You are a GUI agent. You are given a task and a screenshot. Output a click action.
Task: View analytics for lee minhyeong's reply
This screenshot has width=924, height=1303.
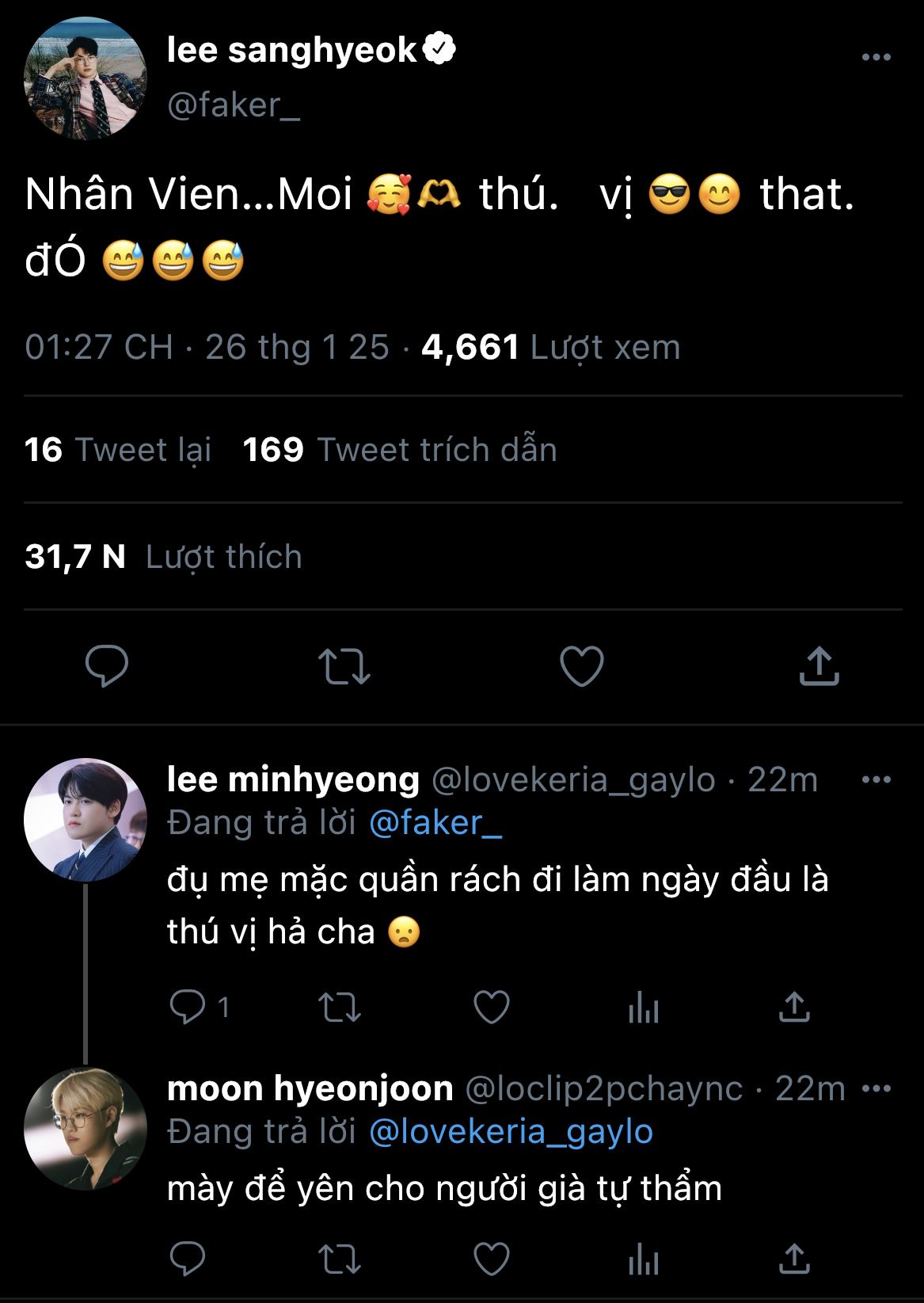[643, 1008]
